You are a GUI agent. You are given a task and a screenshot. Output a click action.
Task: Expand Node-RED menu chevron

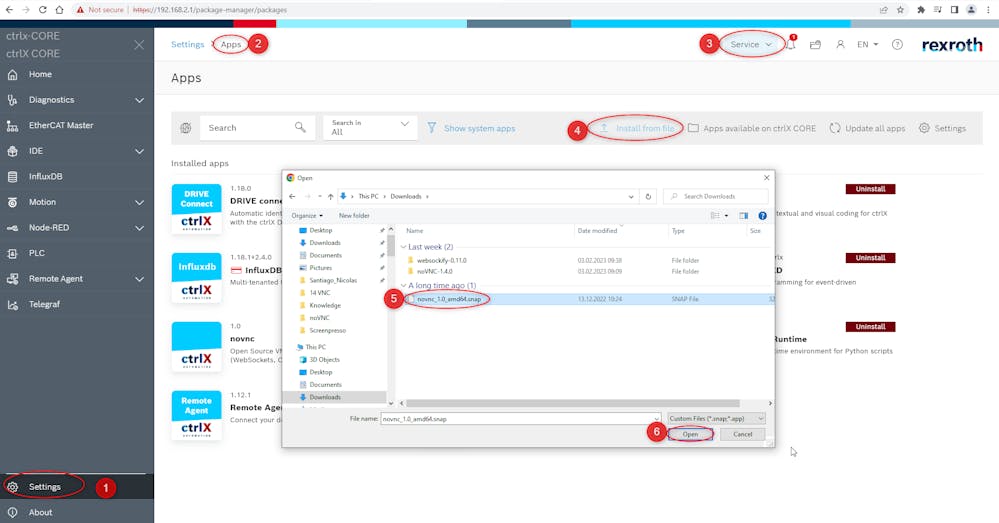point(140,227)
